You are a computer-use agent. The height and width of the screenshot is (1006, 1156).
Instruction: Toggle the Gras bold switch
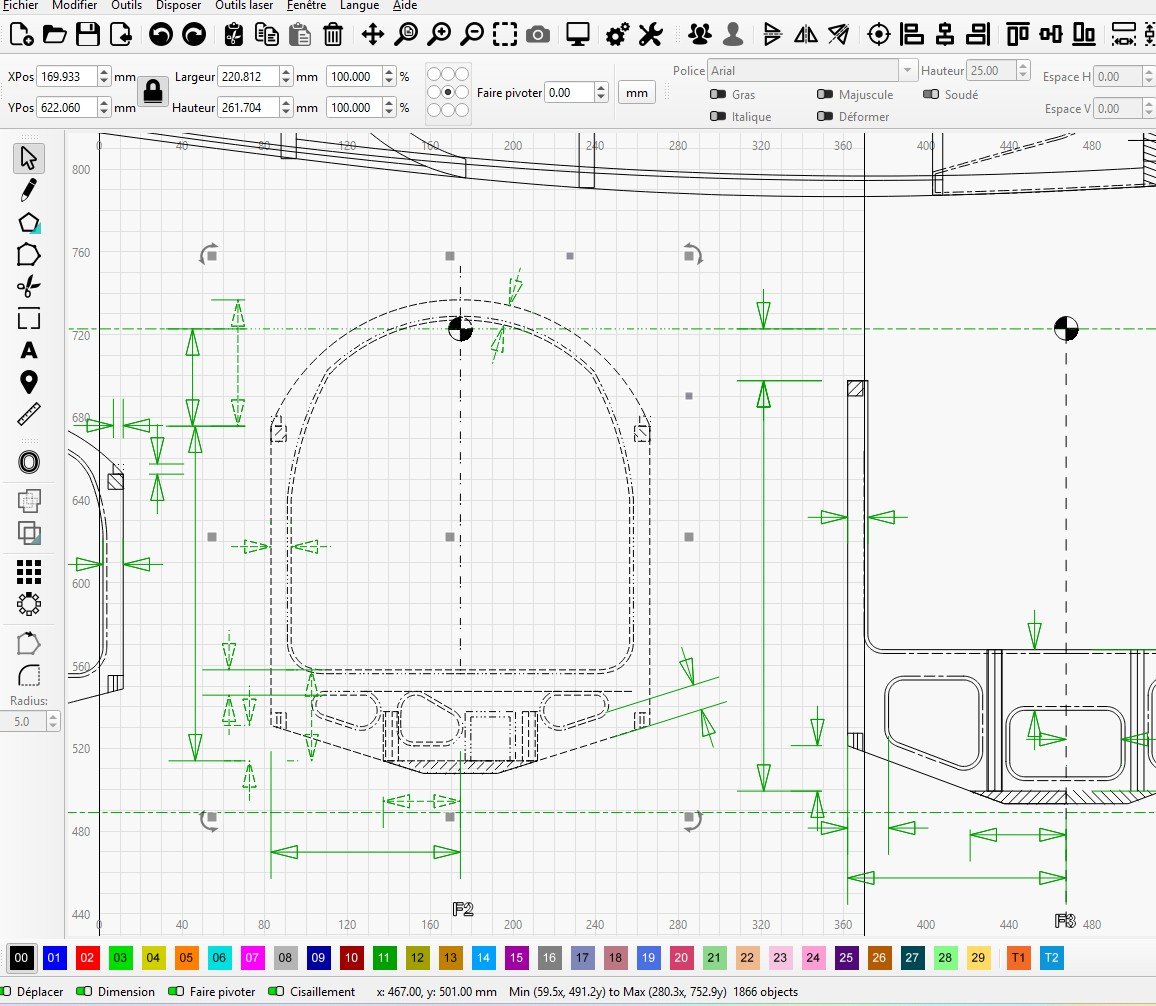717,95
